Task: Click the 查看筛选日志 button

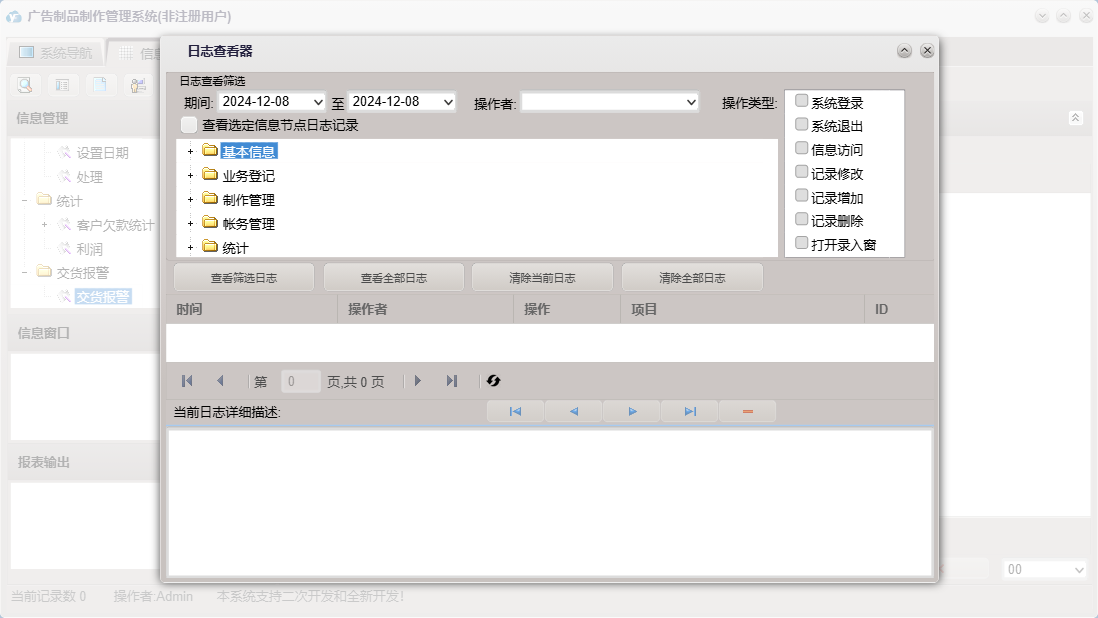Action: (244, 278)
